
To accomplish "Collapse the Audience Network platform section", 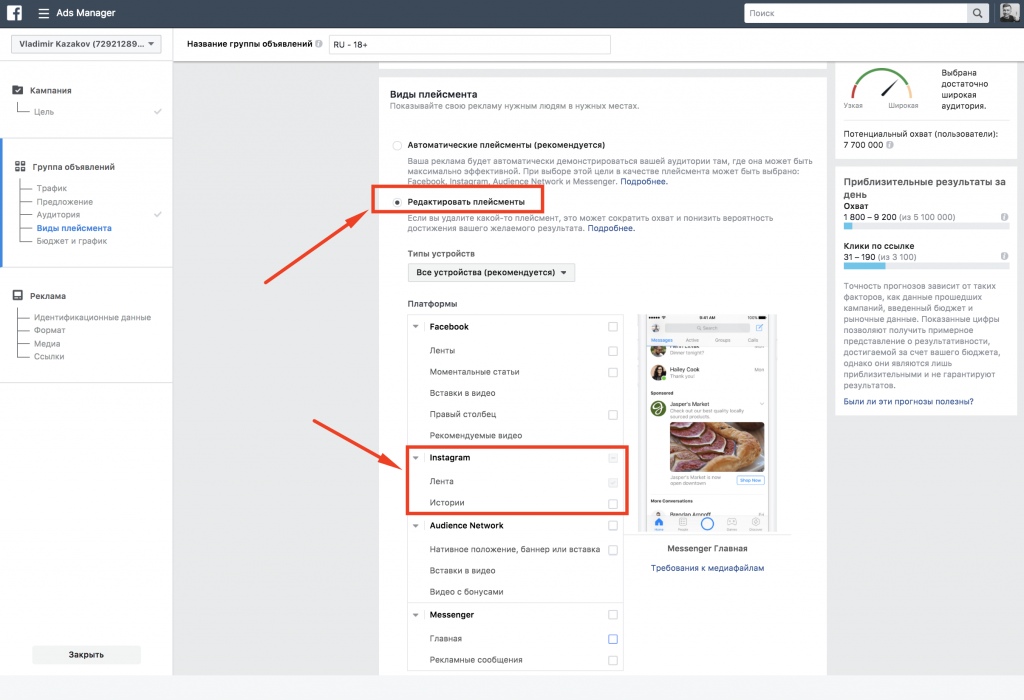I will point(415,526).
